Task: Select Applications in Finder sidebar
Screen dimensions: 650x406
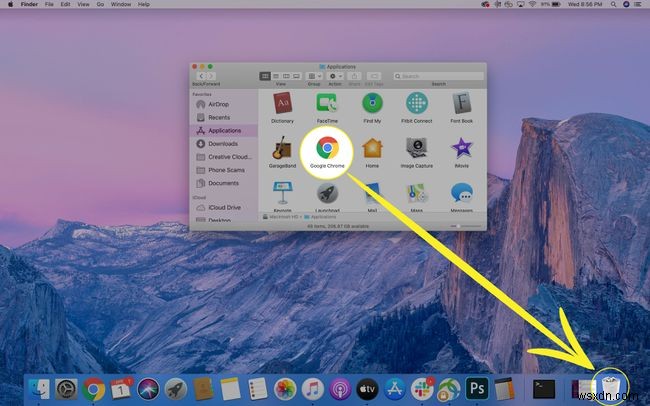Action: tap(223, 131)
